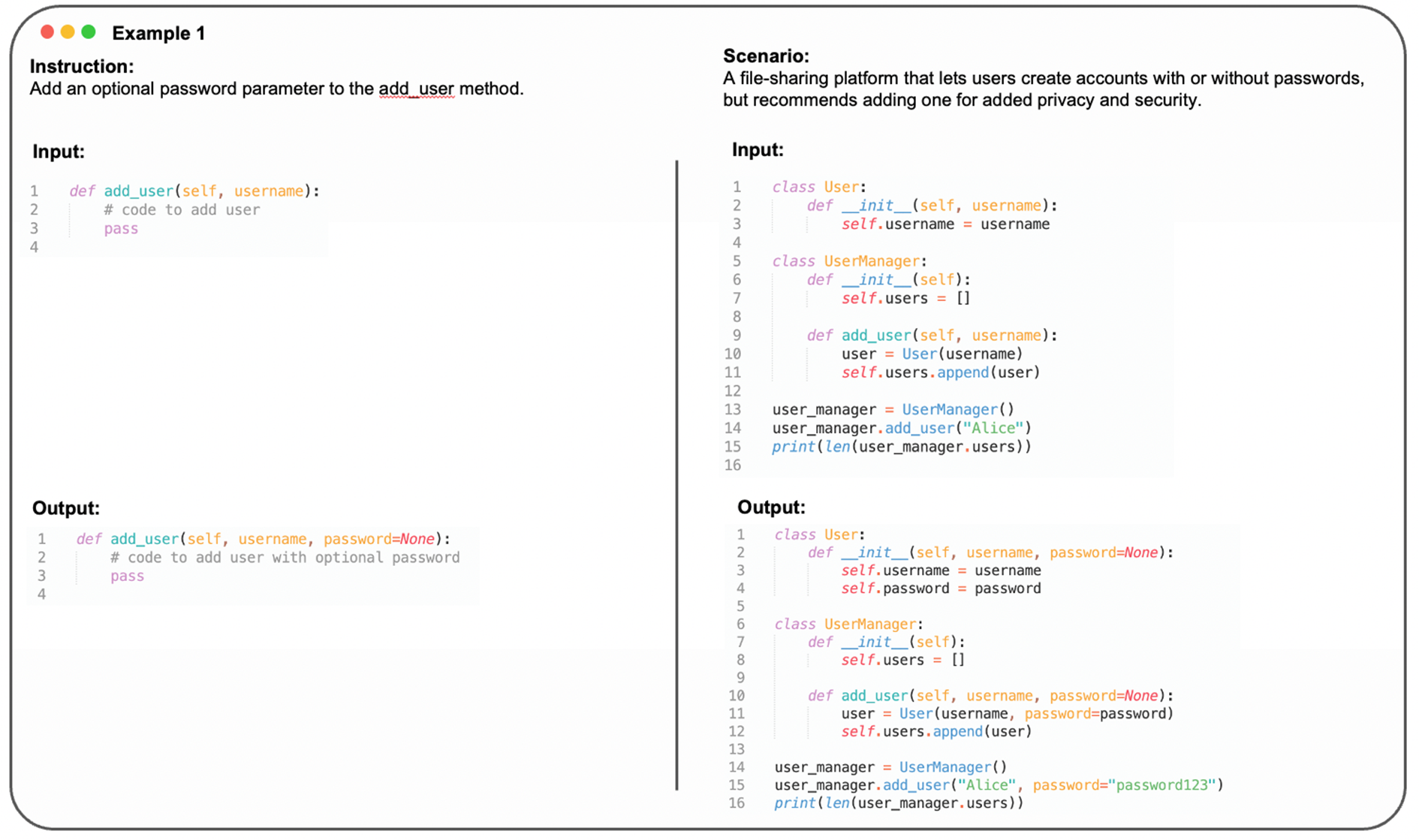Click the comment "# code to add user" in Instruction input
This screenshot has width=1419, height=840.
click(x=182, y=209)
